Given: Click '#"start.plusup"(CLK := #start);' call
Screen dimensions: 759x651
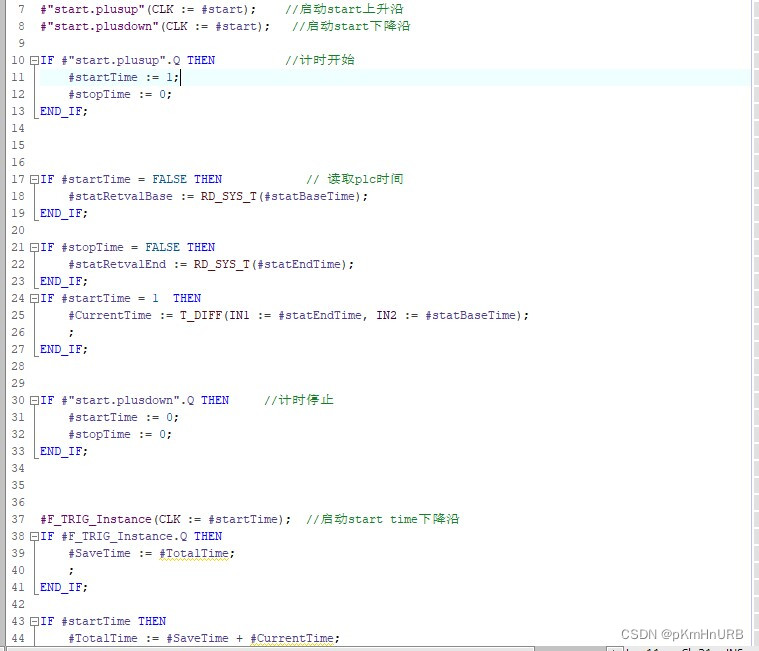Looking at the screenshot, I should pyautogui.click(x=148, y=9).
